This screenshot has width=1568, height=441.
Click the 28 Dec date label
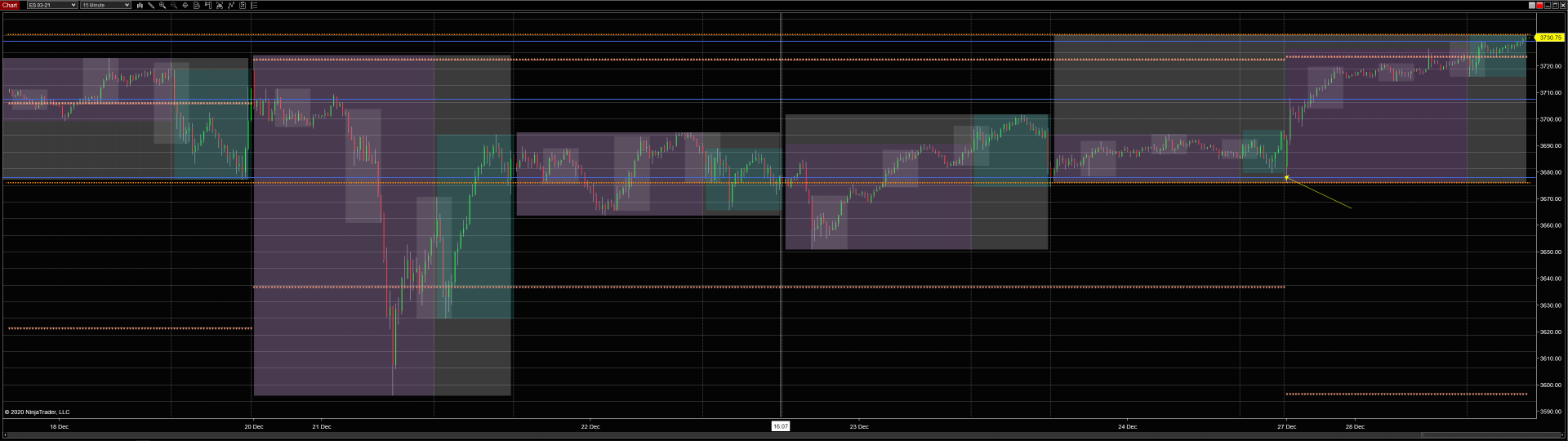point(1355,426)
